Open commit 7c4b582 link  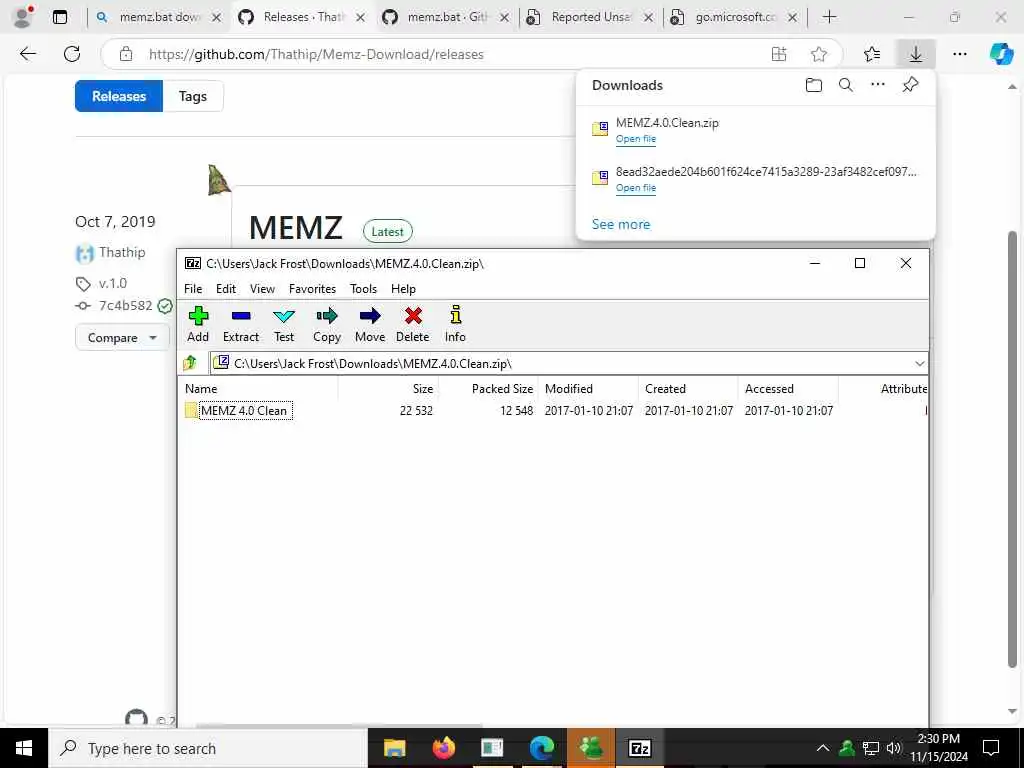(x=125, y=305)
